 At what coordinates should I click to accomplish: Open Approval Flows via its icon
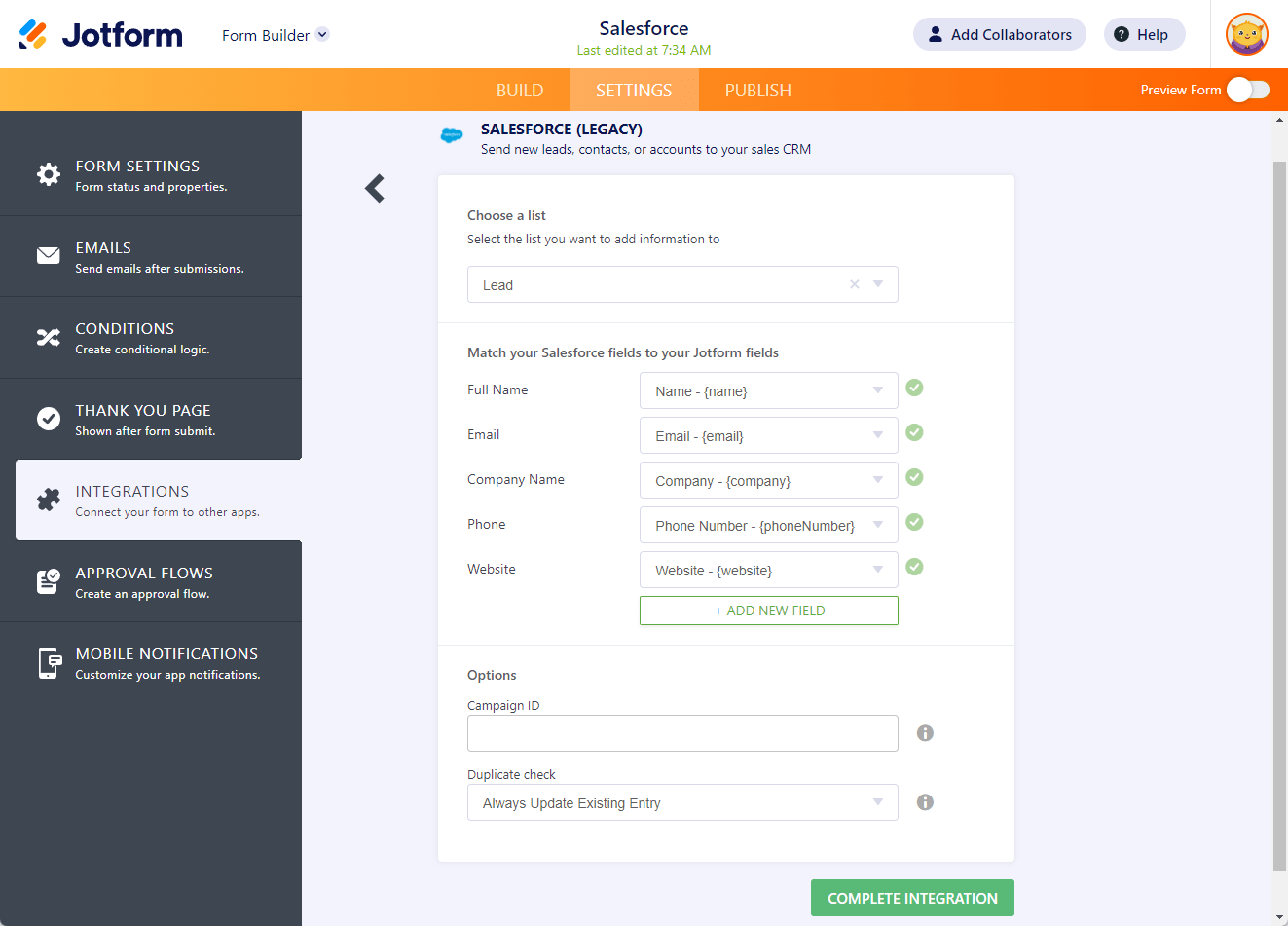pyautogui.click(x=49, y=581)
